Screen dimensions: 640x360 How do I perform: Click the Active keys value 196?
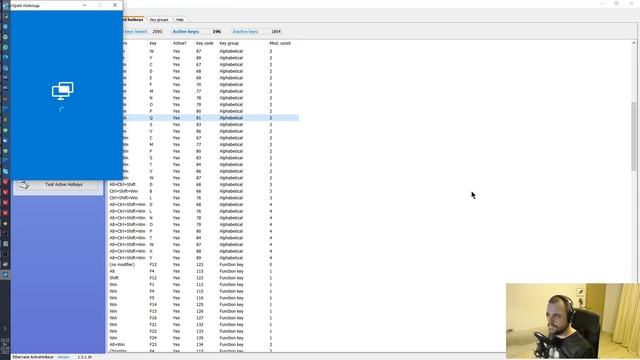[217, 31]
